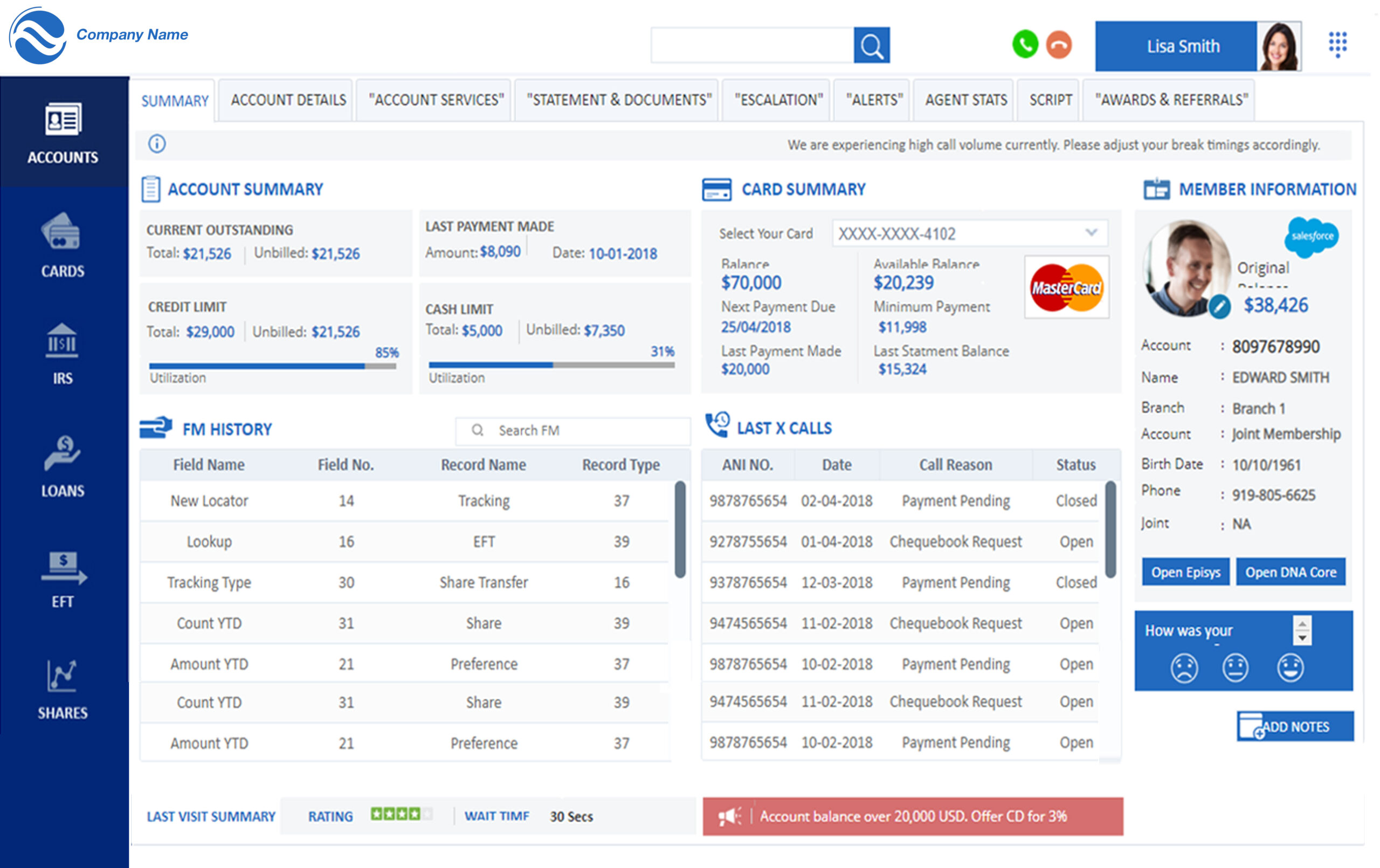
Task: Click the magnifier in the search bar
Action: click(x=872, y=44)
